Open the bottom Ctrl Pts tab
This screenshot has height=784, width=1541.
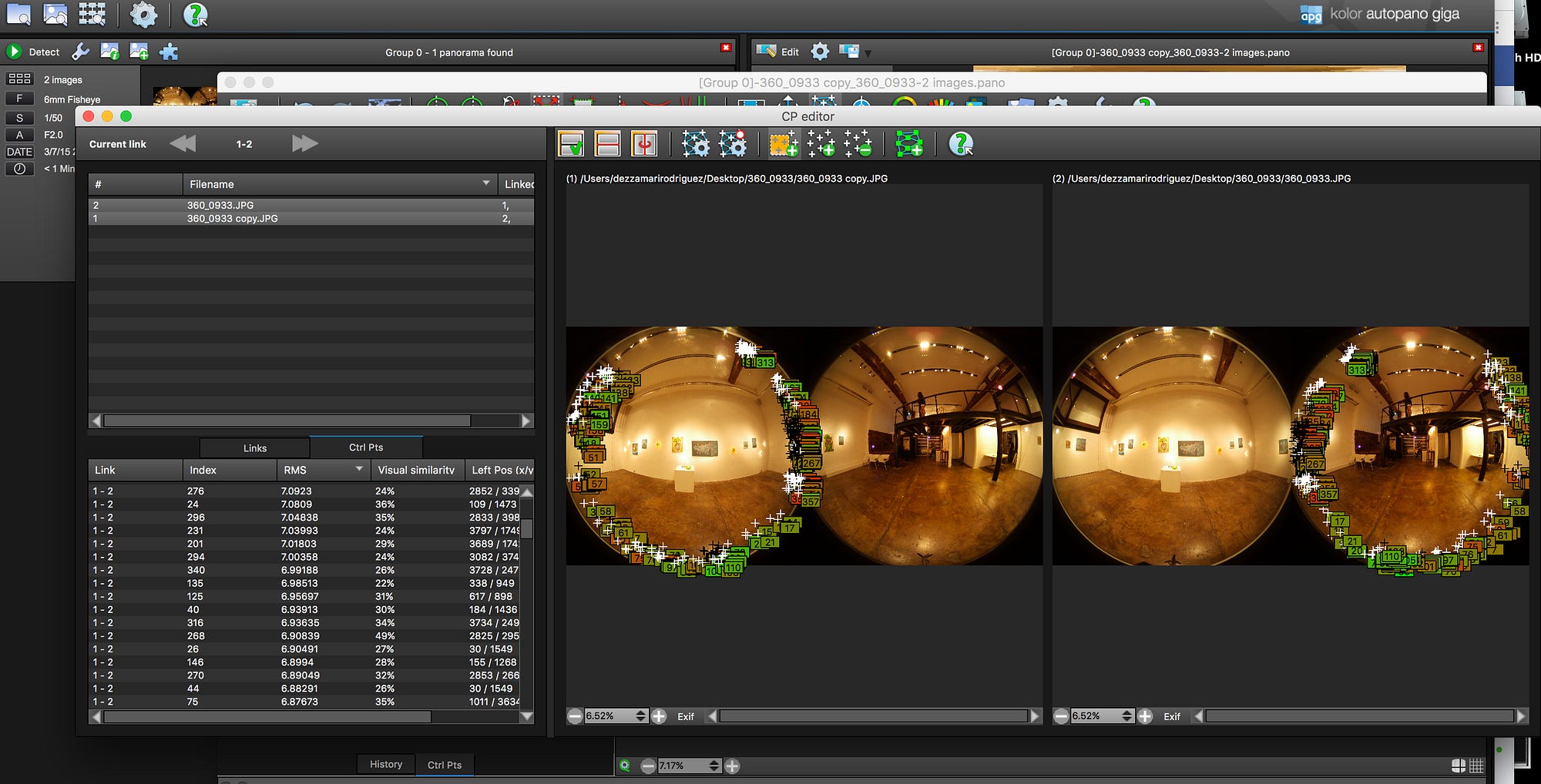coord(445,765)
